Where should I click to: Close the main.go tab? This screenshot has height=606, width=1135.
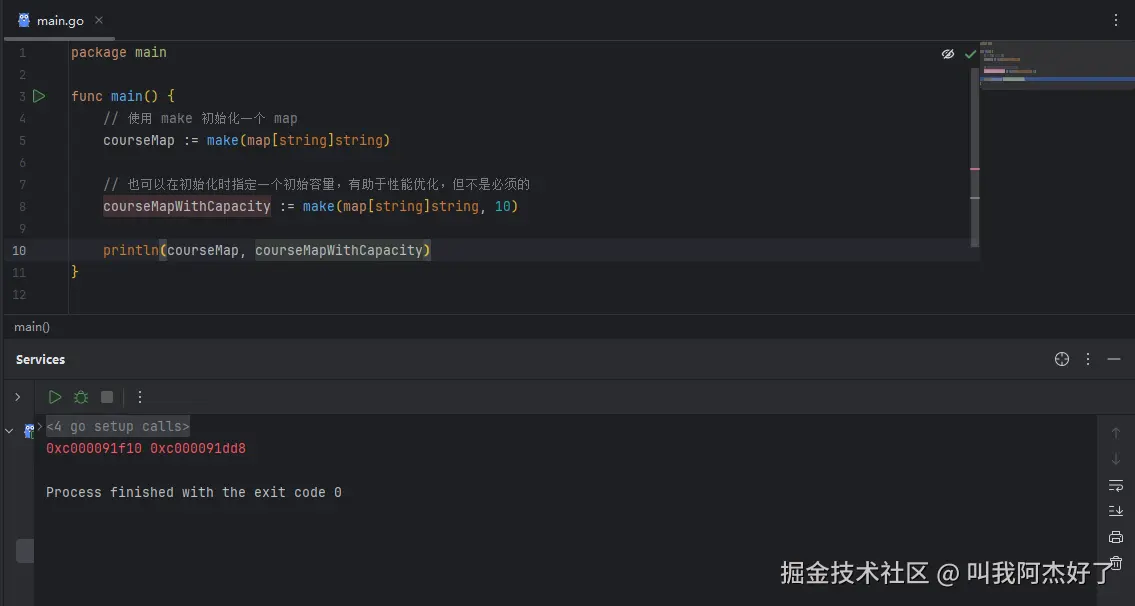coord(98,20)
